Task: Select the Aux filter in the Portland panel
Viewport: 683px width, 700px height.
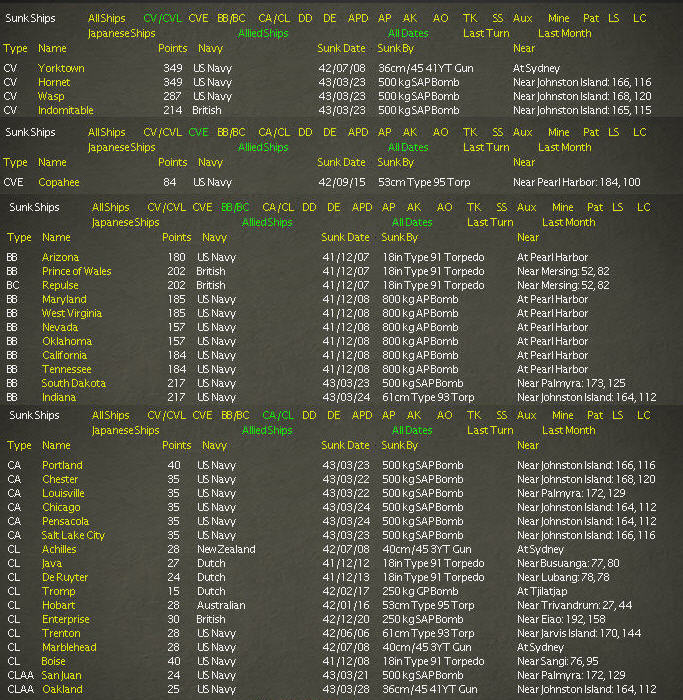Action: pos(526,415)
